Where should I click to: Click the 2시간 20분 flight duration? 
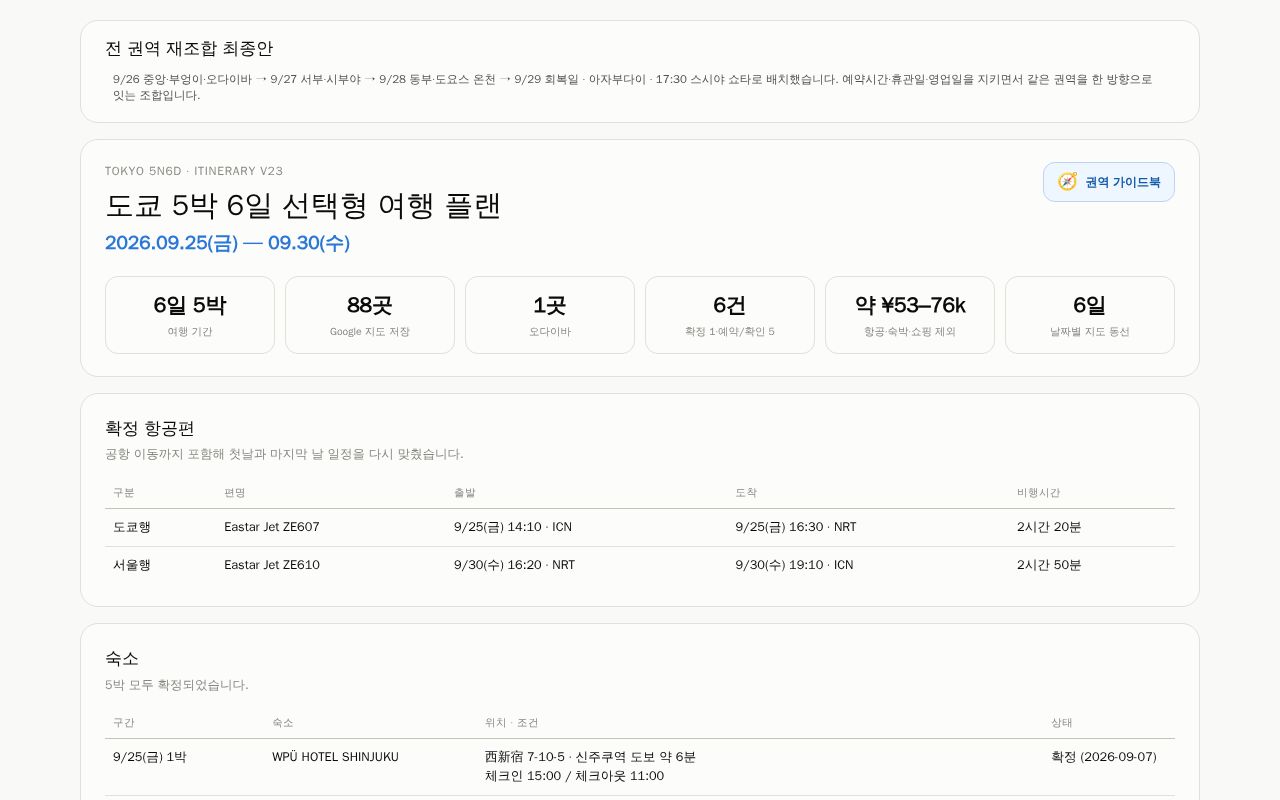click(x=1049, y=527)
